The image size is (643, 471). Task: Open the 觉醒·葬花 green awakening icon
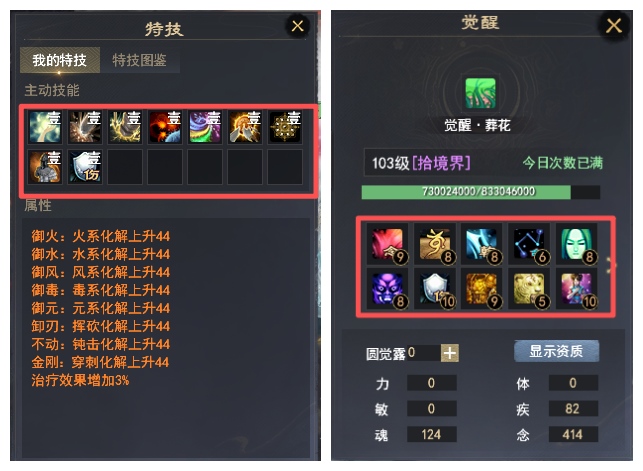480,93
